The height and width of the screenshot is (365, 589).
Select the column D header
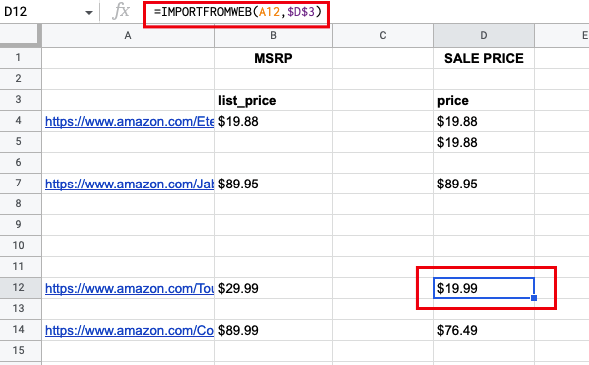(484, 35)
